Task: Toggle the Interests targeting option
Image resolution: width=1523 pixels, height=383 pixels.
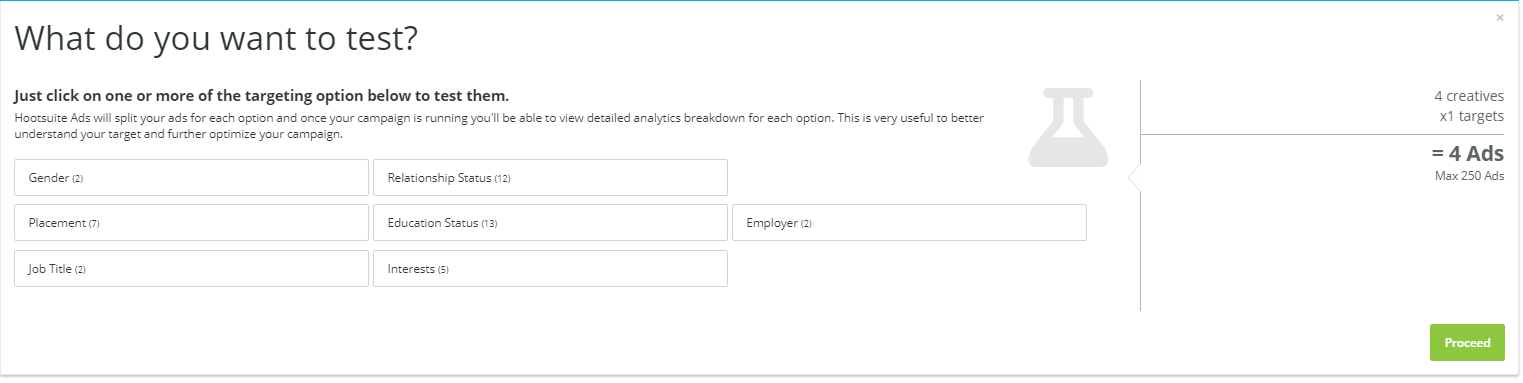Action: click(550, 268)
